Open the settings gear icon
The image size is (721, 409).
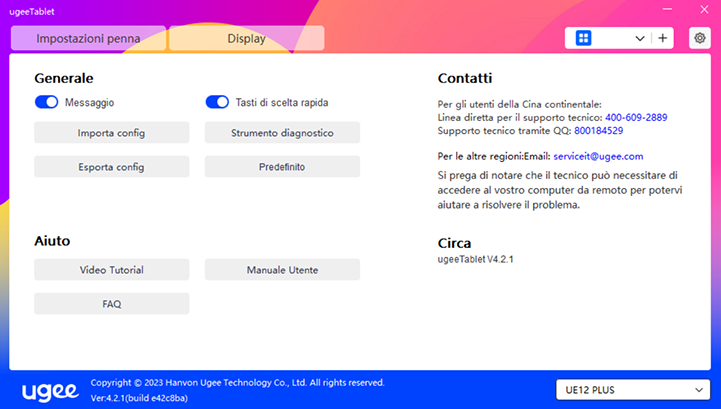click(699, 38)
